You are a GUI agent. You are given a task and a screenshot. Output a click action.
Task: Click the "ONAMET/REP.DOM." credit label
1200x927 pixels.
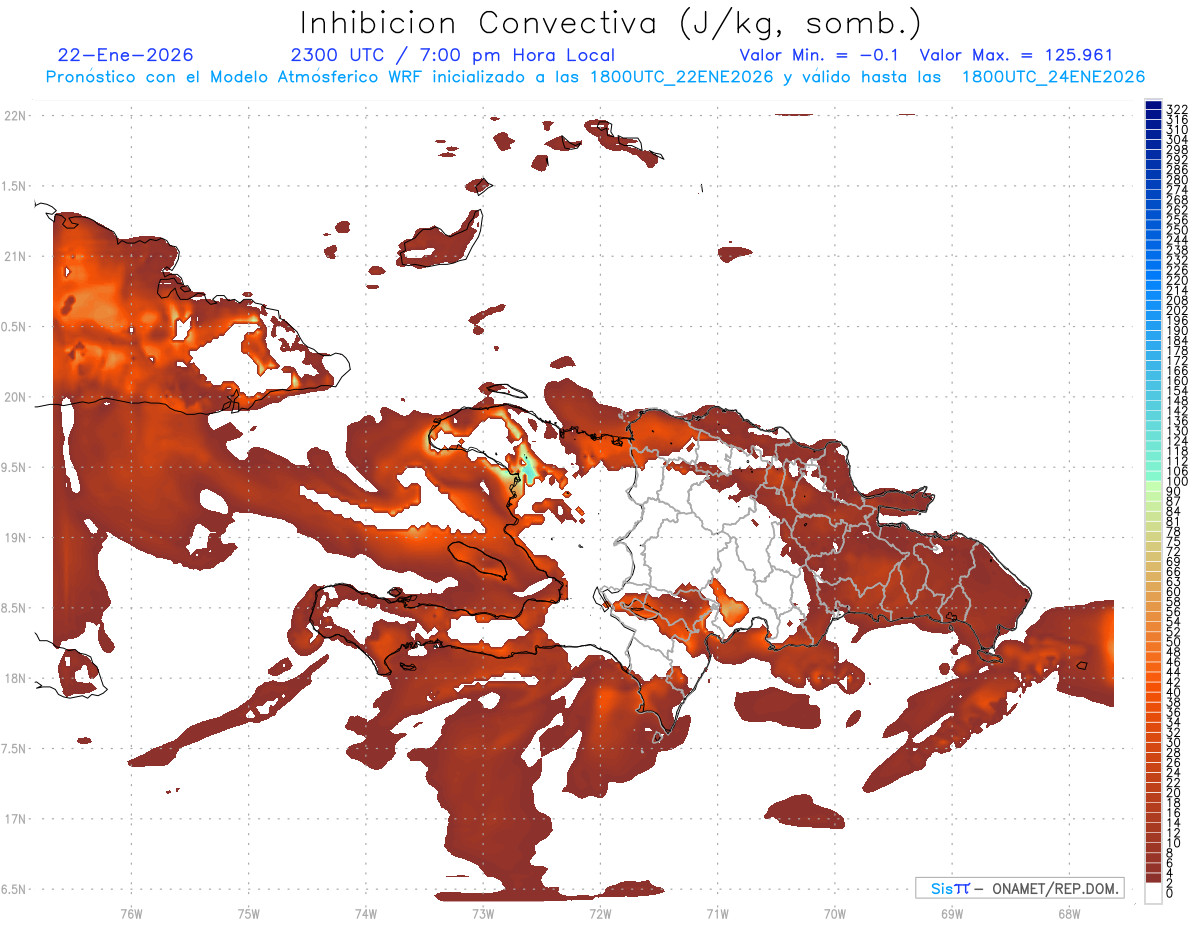click(x=1054, y=888)
